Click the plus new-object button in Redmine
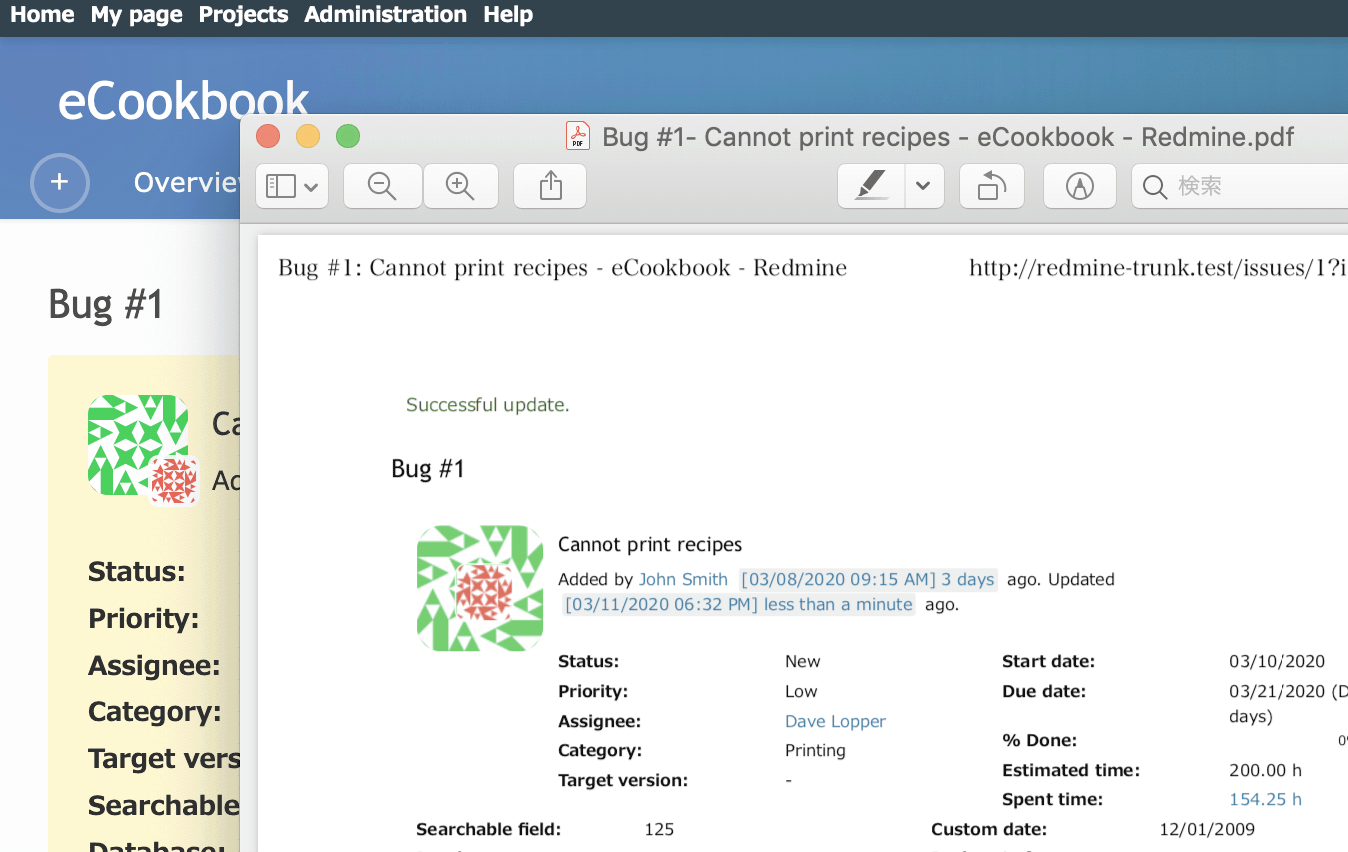Viewport: 1348px width, 852px height. coord(60,183)
